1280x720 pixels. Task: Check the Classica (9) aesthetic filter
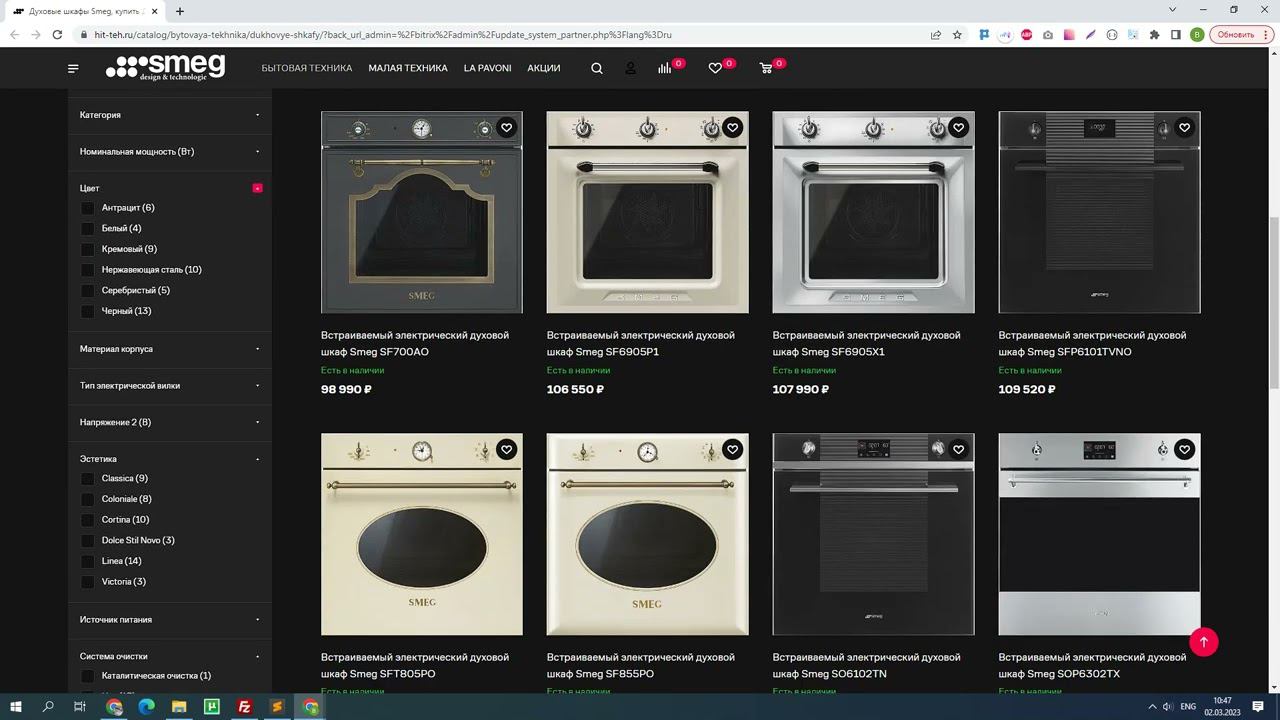pos(88,479)
